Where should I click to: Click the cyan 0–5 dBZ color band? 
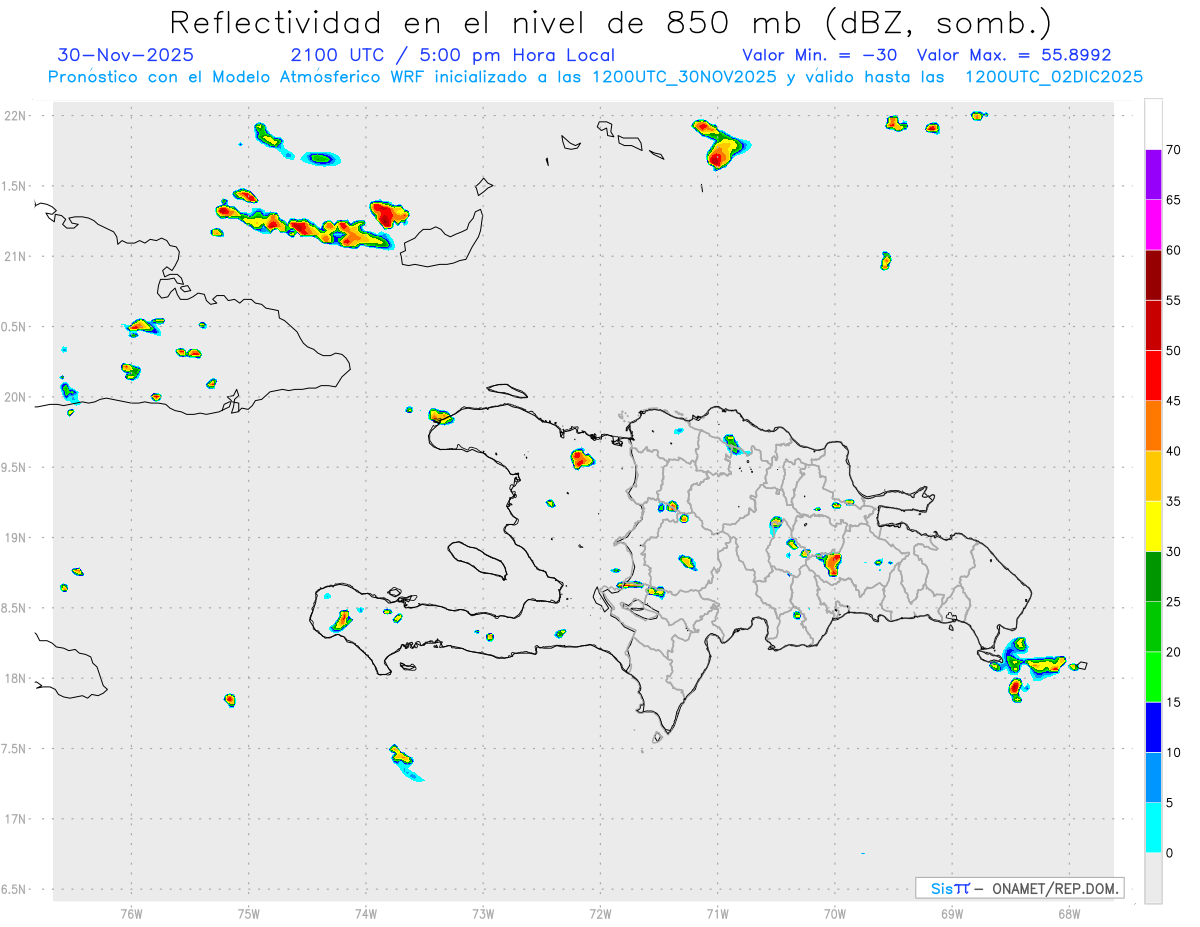click(1153, 827)
